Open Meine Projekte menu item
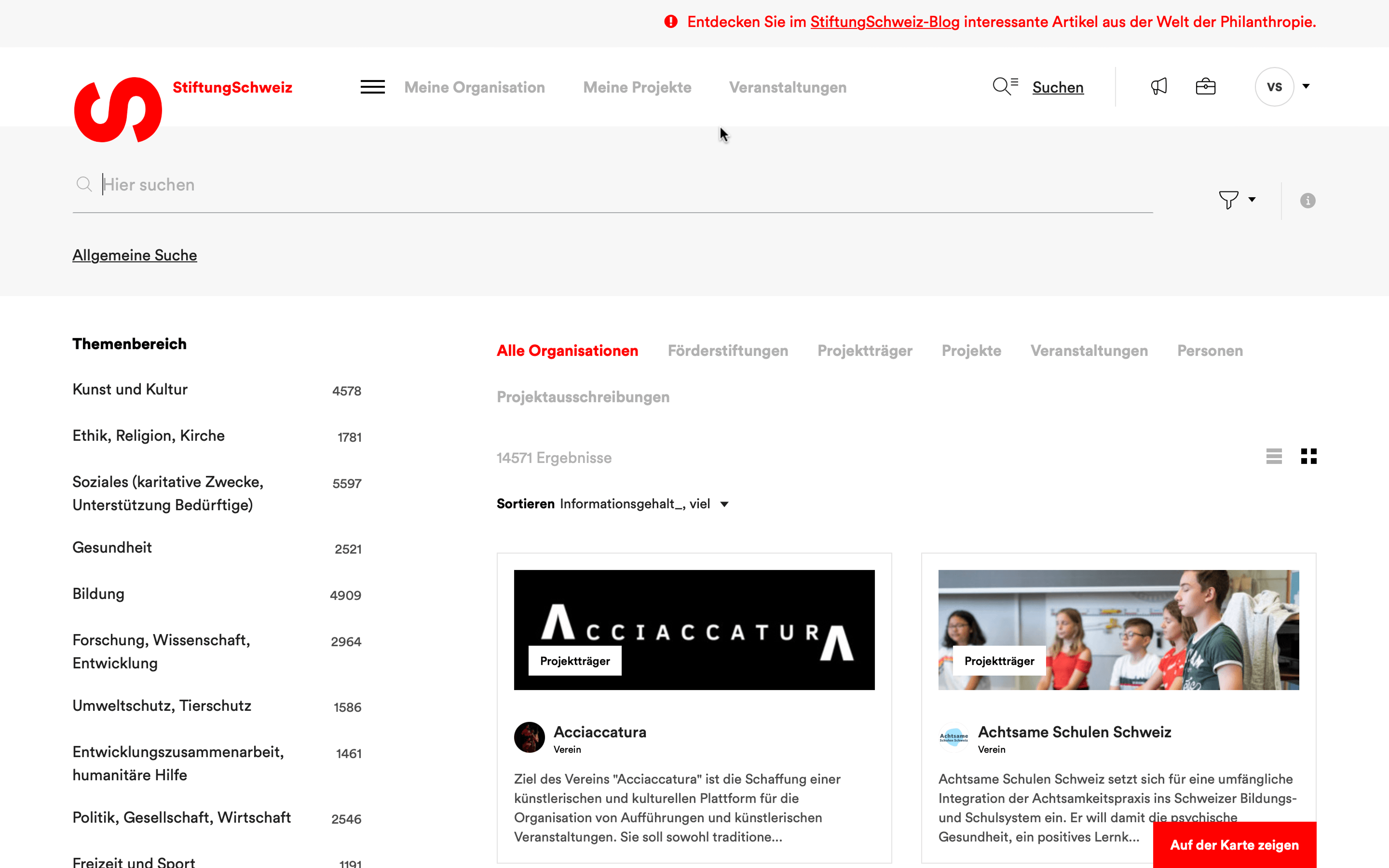The width and height of the screenshot is (1389, 868). [637, 87]
